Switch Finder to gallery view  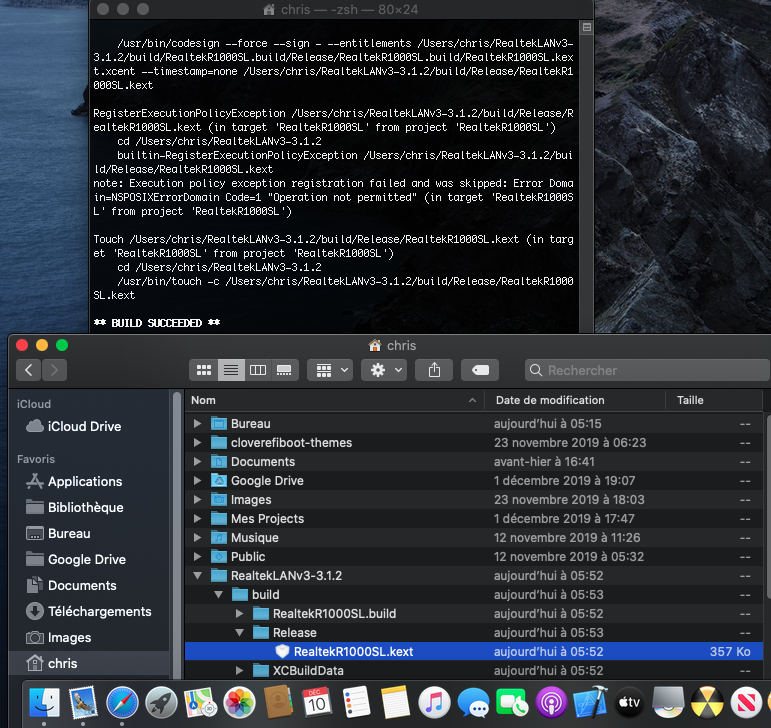point(284,370)
